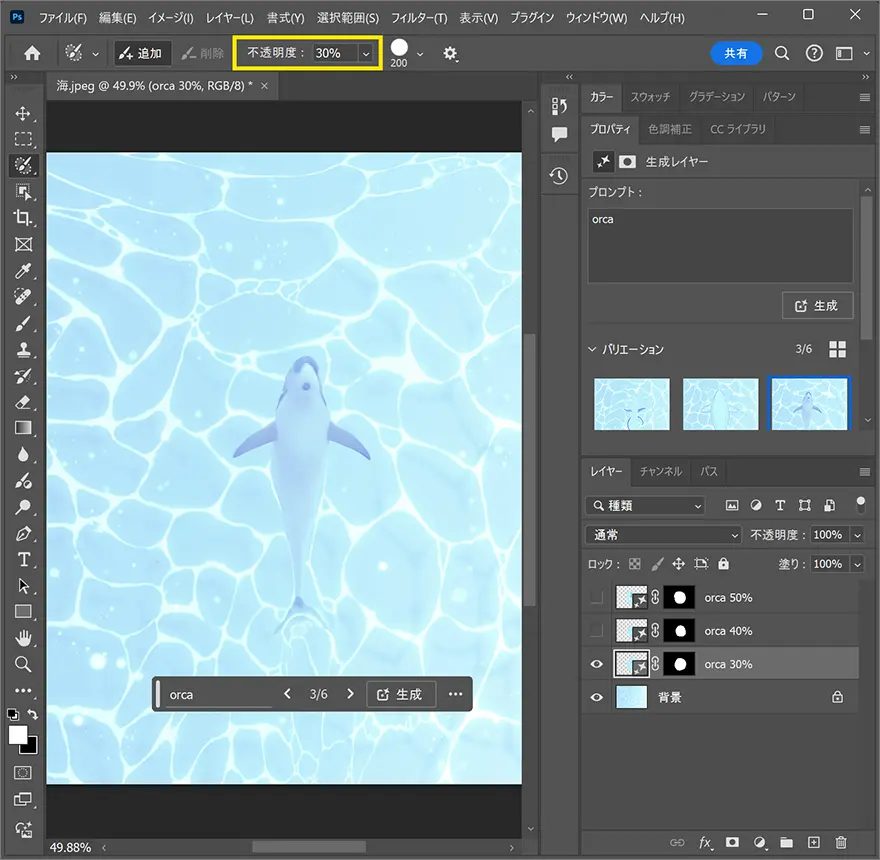Switch to the チャンネル tab

click(x=661, y=471)
